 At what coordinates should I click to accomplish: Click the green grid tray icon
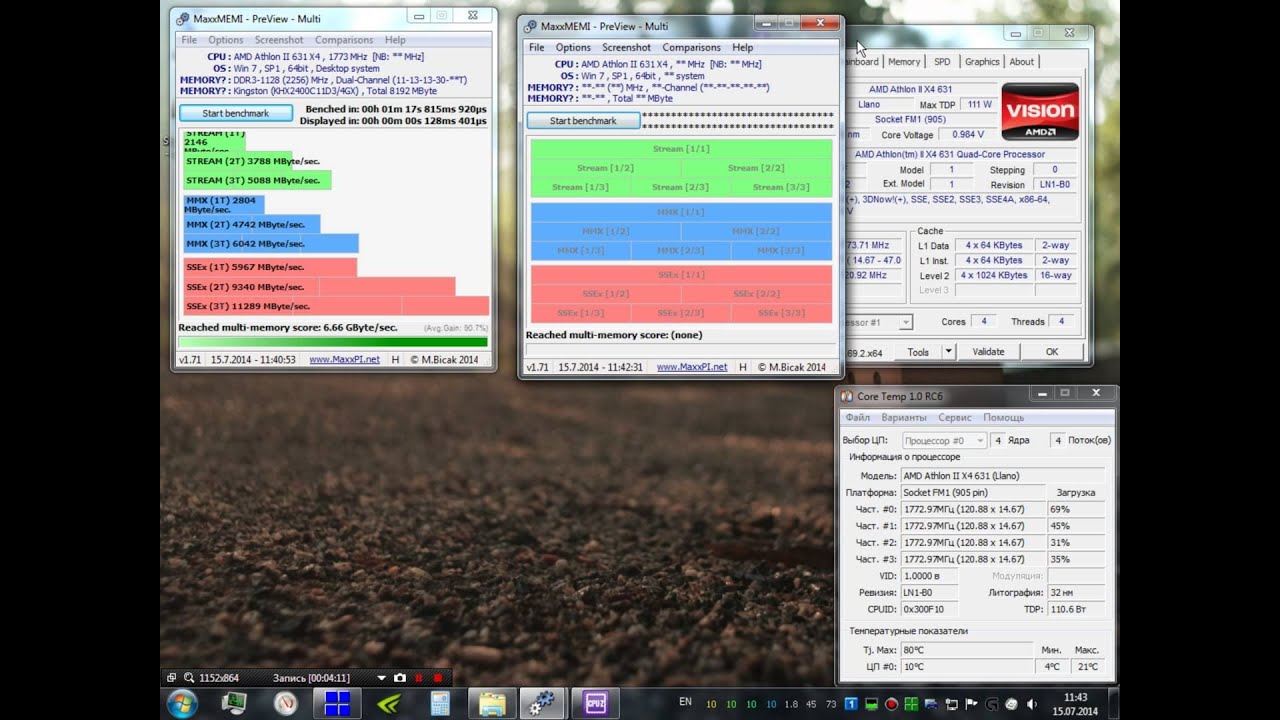pos(911,704)
